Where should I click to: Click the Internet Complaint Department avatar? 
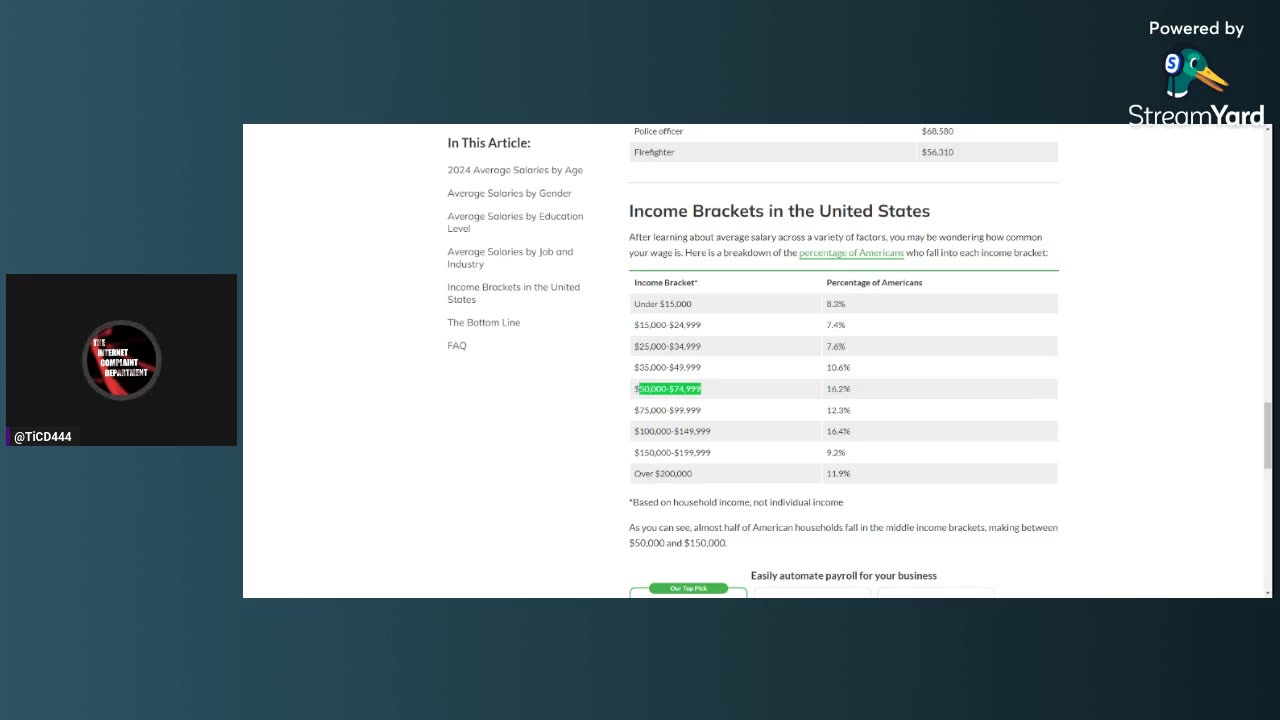122,359
